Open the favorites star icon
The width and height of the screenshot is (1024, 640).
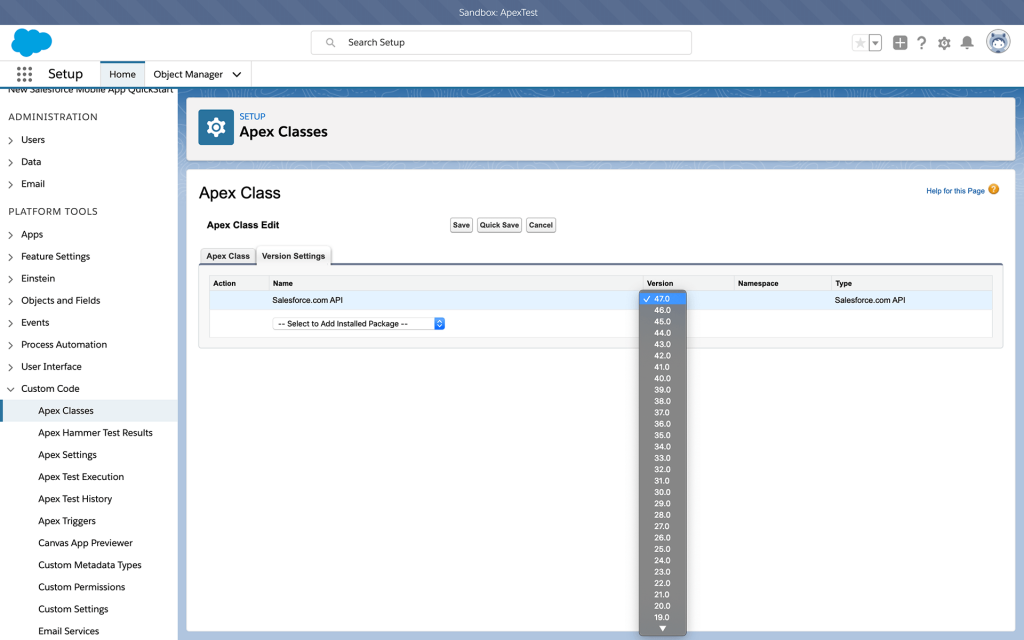click(859, 43)
